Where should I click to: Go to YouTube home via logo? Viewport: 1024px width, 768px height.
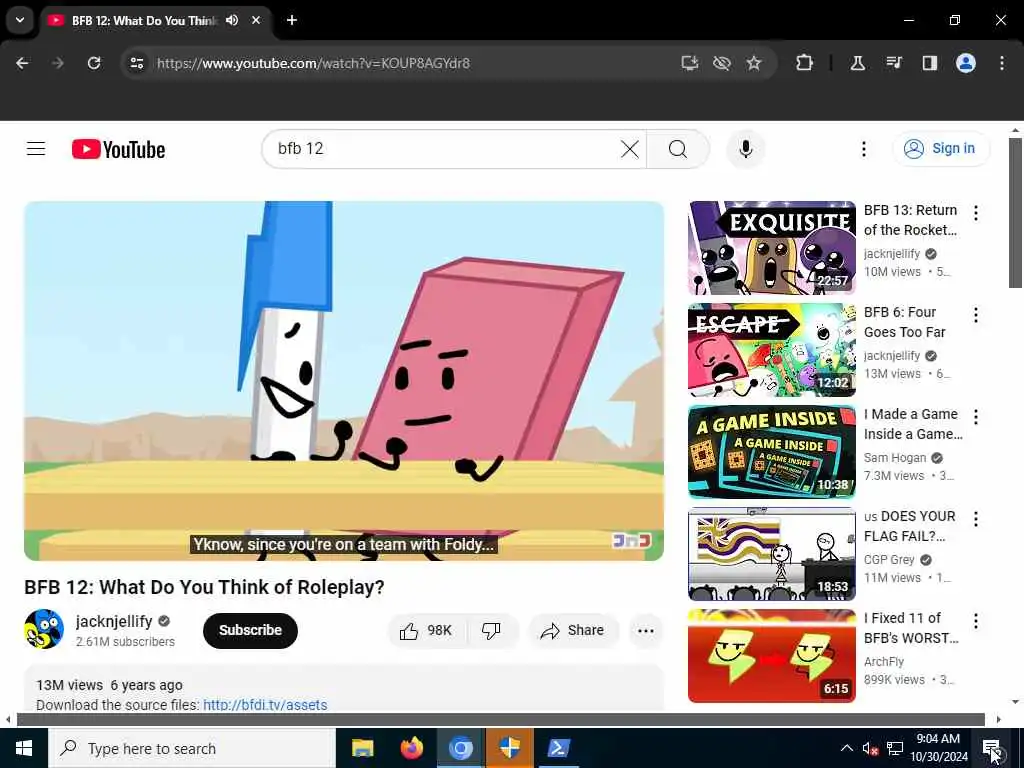(x=118, y=150)
